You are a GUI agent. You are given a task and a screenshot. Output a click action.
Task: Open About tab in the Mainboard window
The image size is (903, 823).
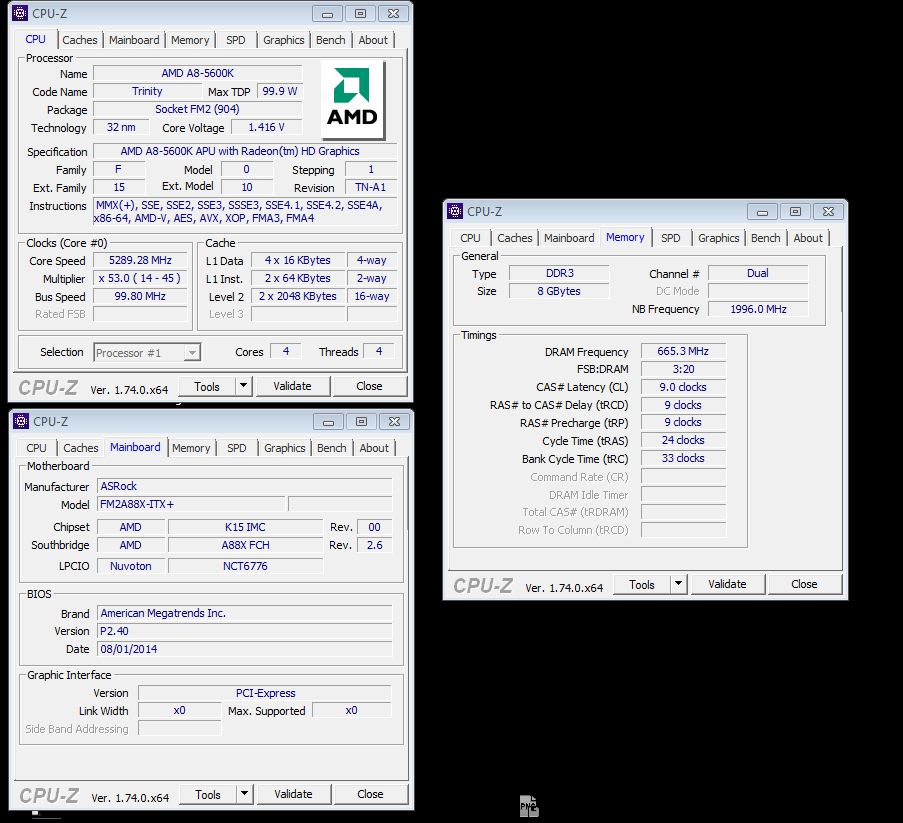pyautogui.click(x=374, y=448)
